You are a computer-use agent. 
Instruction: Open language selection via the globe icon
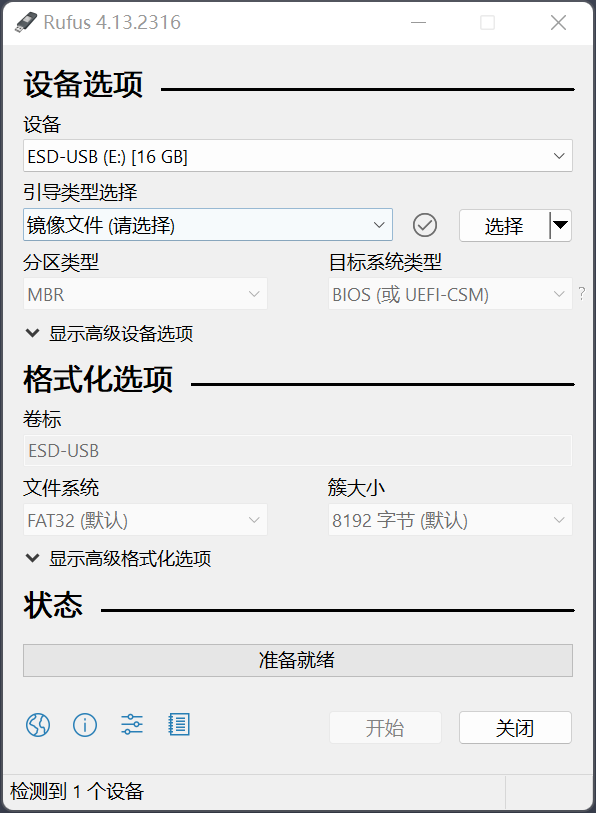pos(37,725)
